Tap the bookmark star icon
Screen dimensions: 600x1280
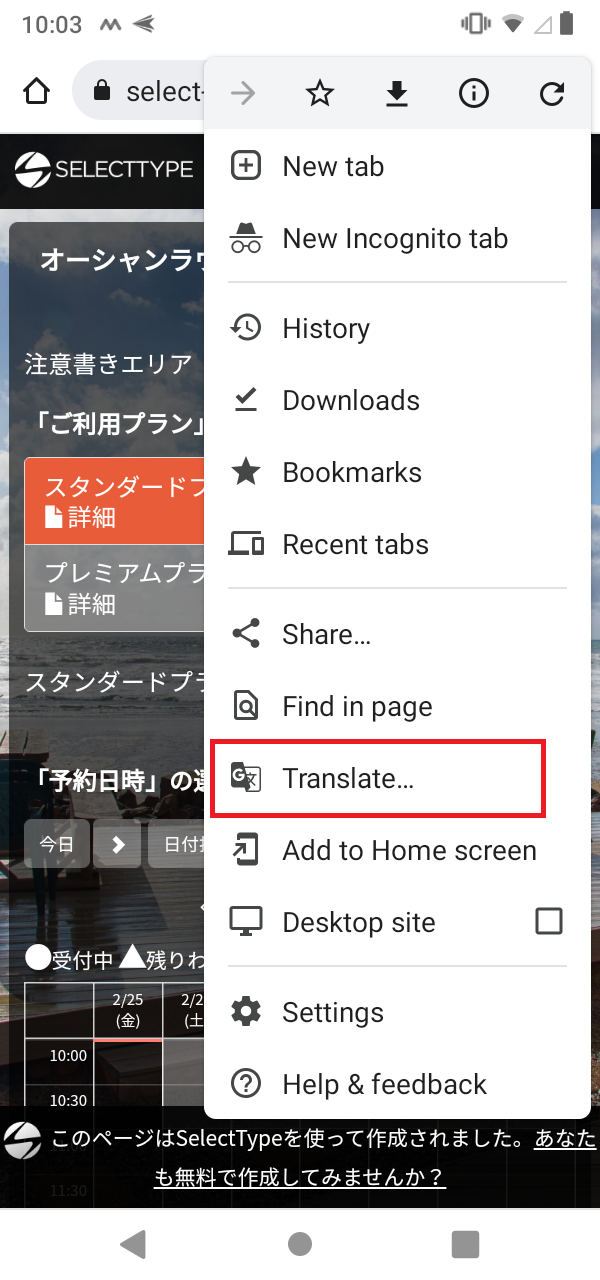tap(320, 94)
